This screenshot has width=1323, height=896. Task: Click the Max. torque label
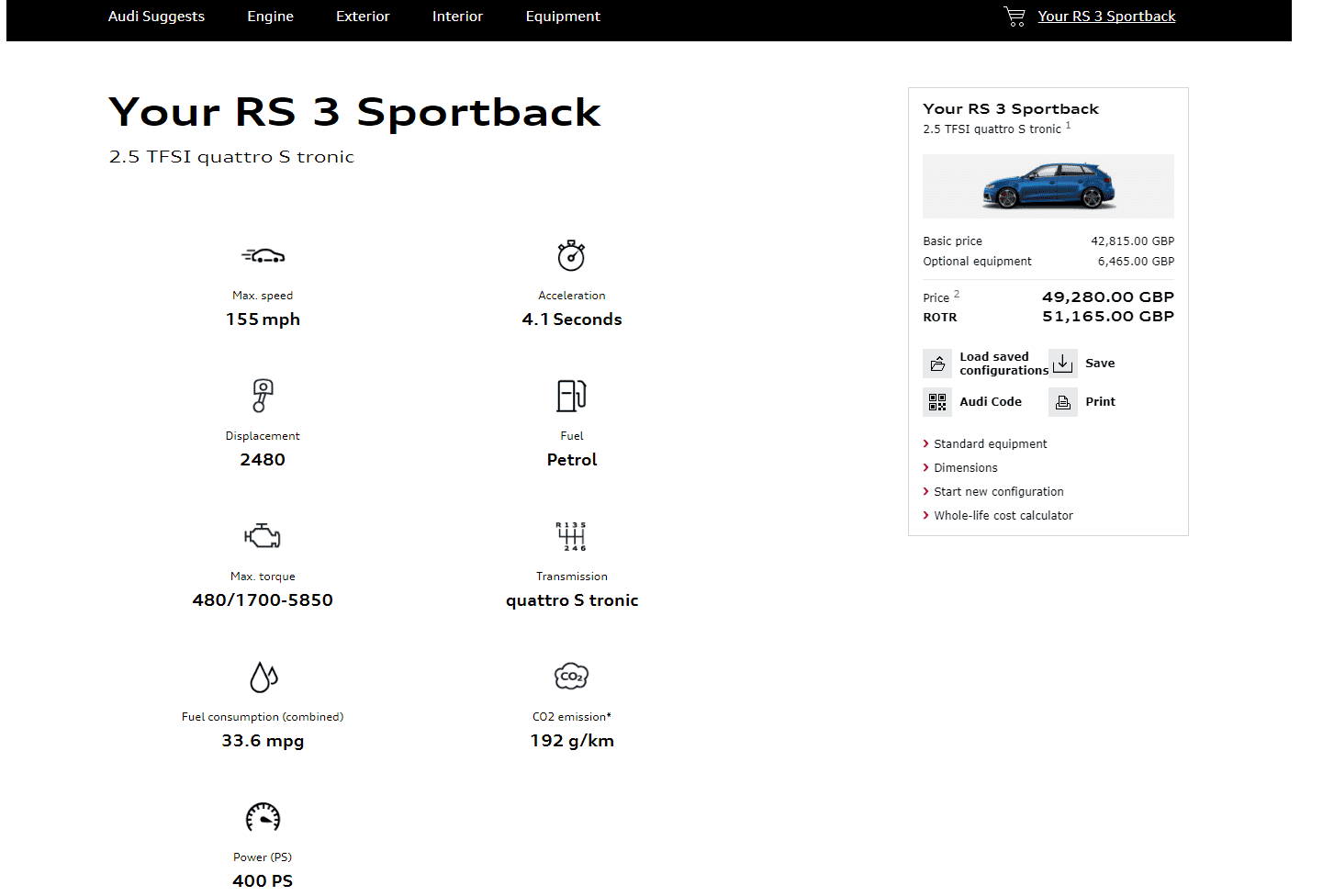pyautogui.click(x=263, y=577)
